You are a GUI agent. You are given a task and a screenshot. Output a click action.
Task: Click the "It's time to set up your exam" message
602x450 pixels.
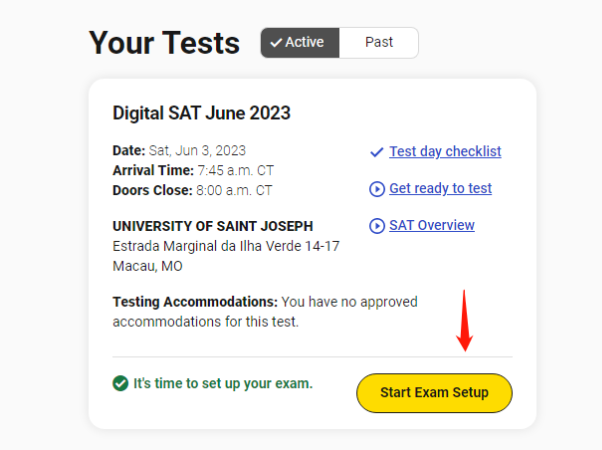[x=223, y=383]
